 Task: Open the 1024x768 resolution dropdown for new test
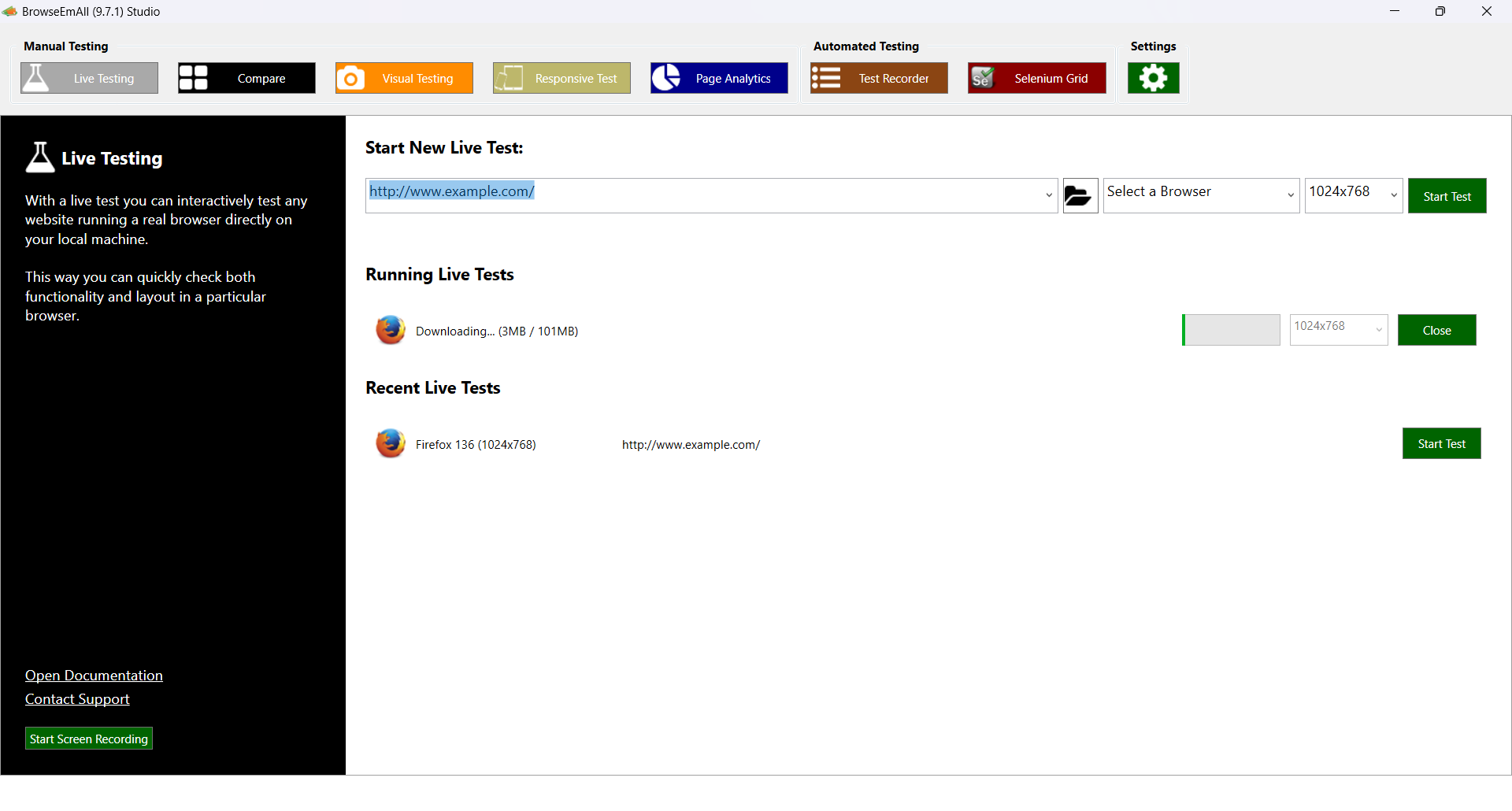[x=1354, y=195]
